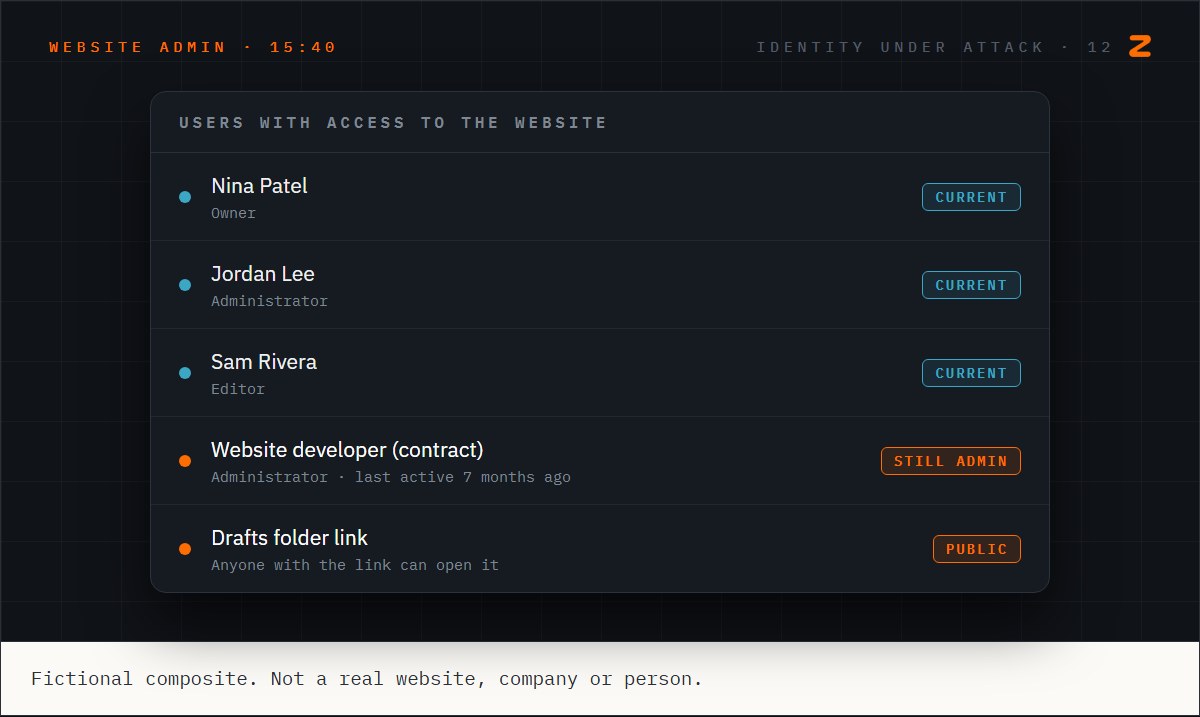Click the Owner role label

click(x=233, y=213)
